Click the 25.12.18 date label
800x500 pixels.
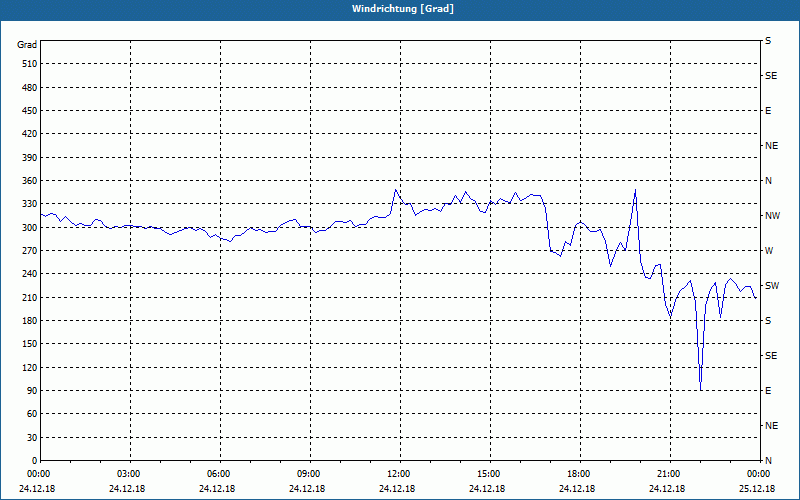point(757,488)
